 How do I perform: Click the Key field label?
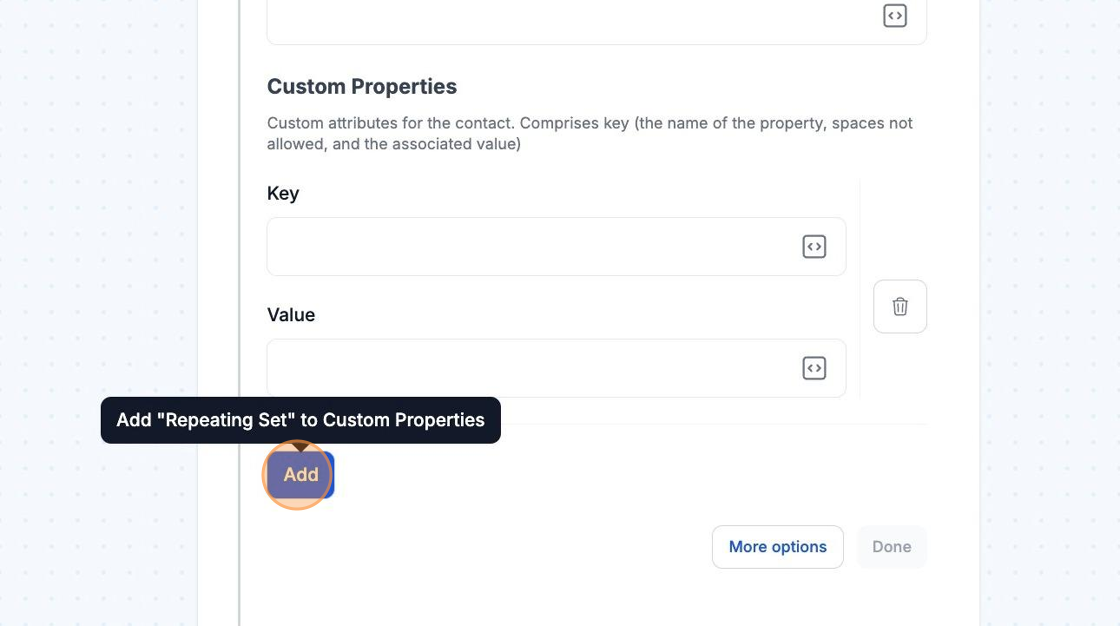[283, 194]
